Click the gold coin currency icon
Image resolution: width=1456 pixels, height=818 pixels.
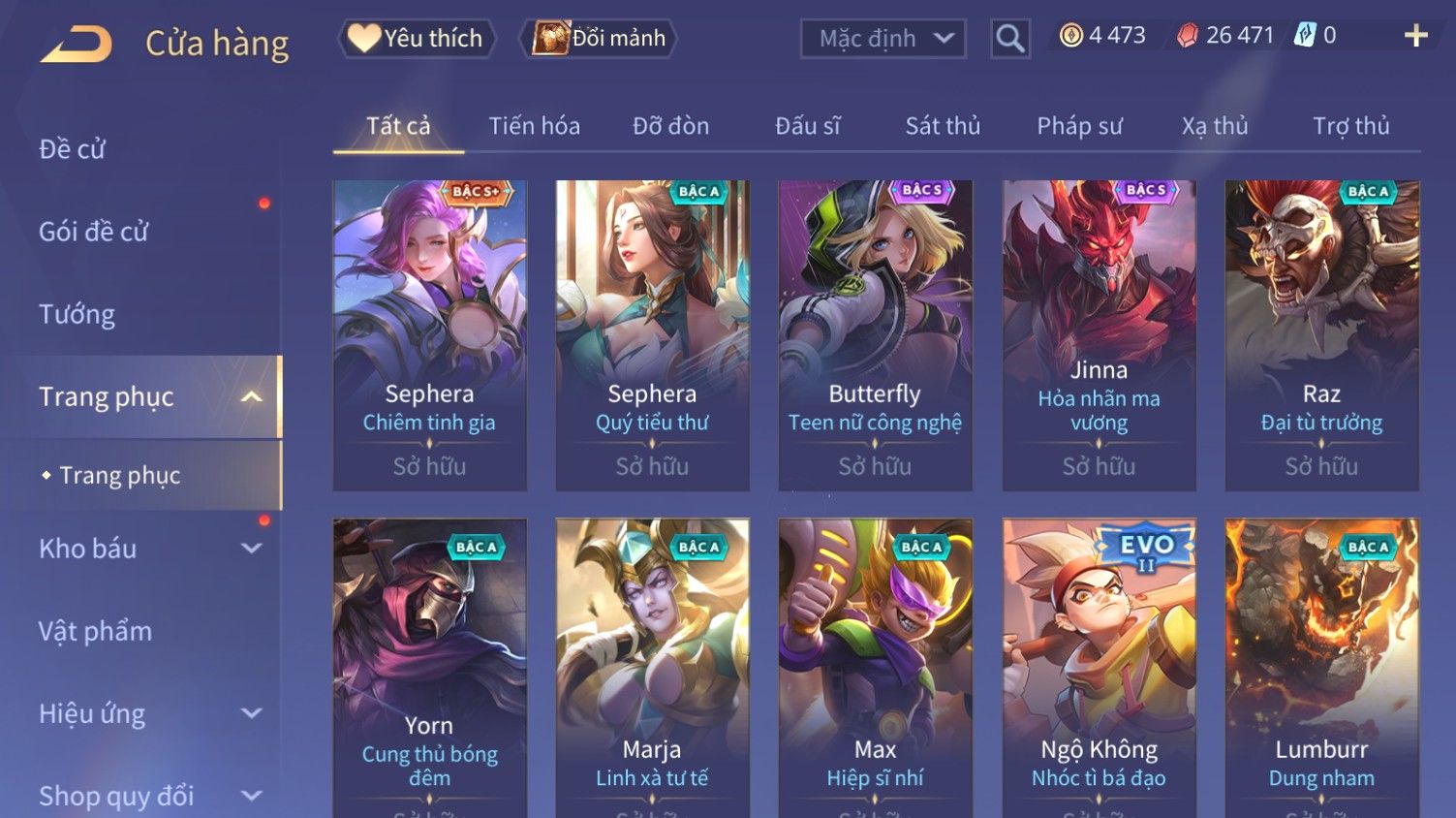click(1070, 36)
